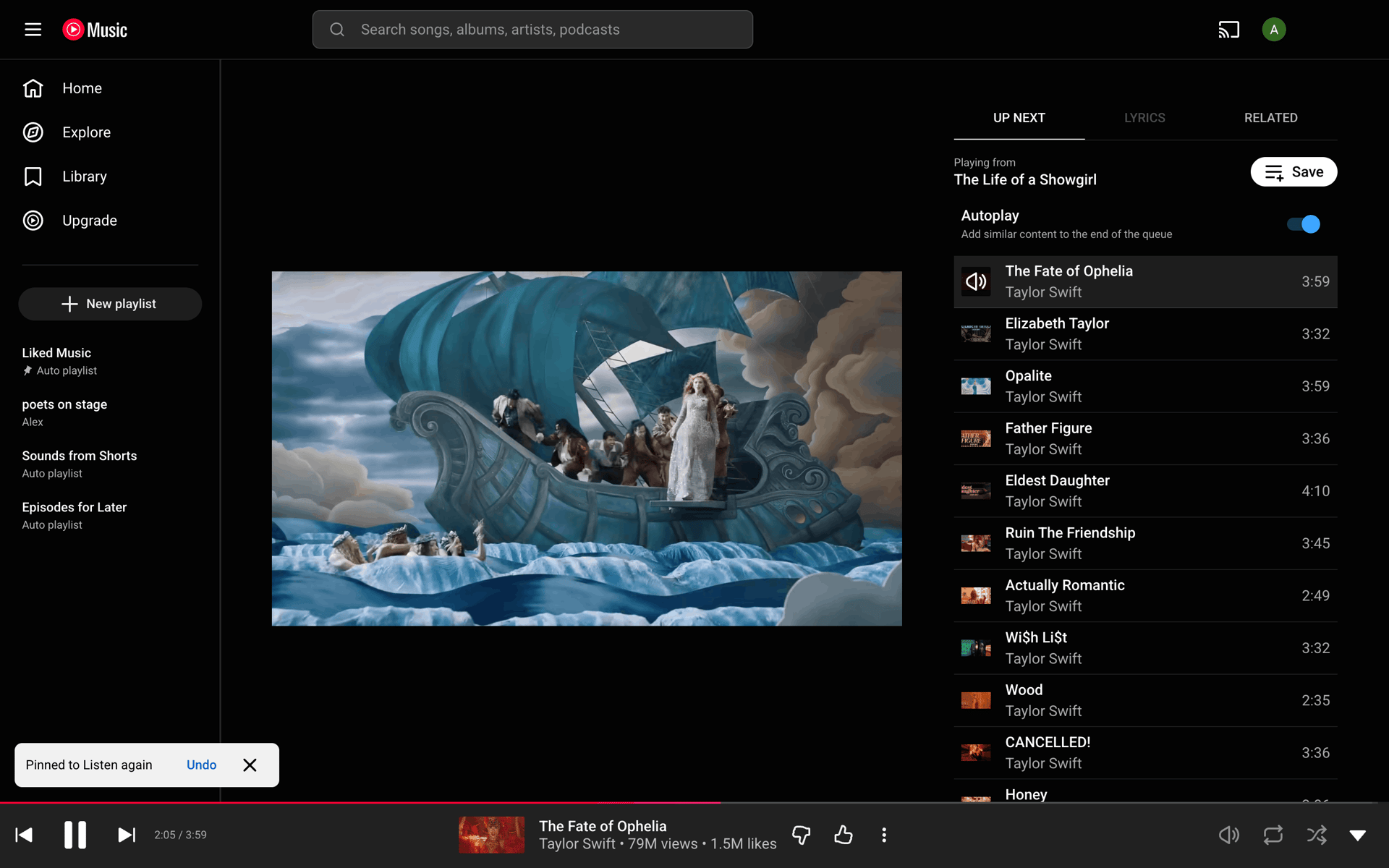Click the Wi$h Li$t queue thumbnail
1389x868 pixels.
[x=976, y=648]
